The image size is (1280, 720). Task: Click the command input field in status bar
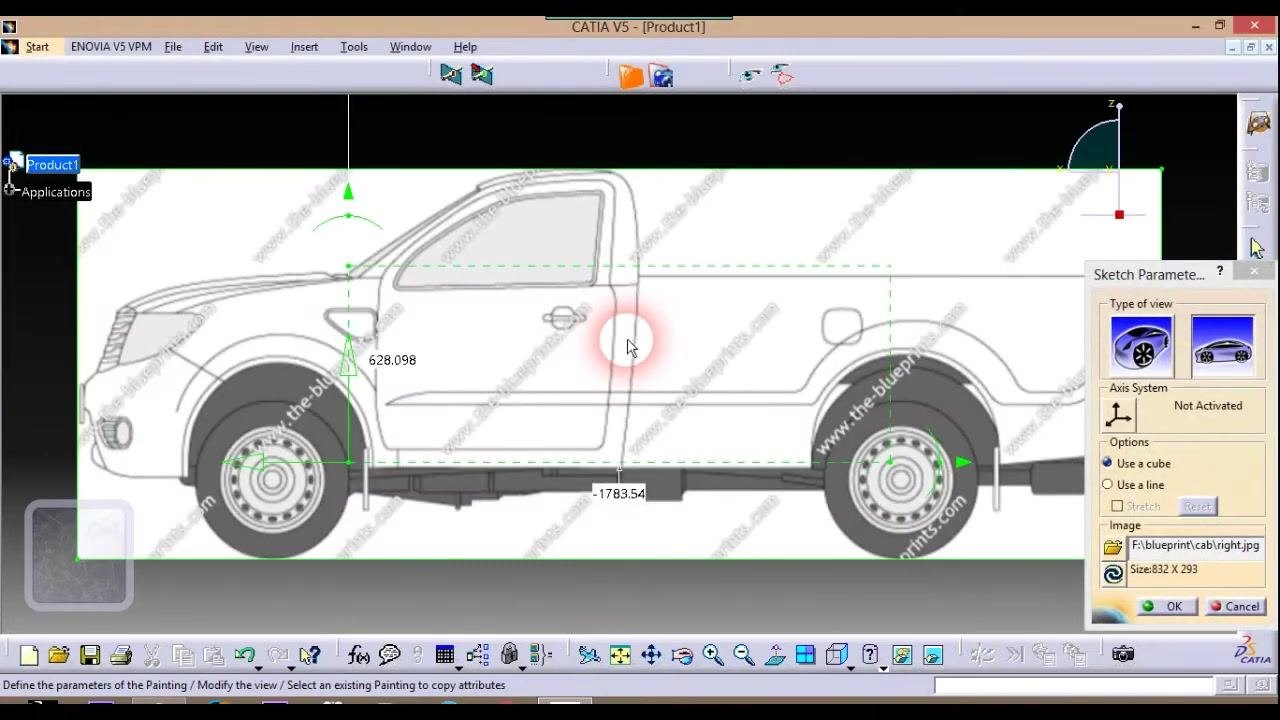1074,685
